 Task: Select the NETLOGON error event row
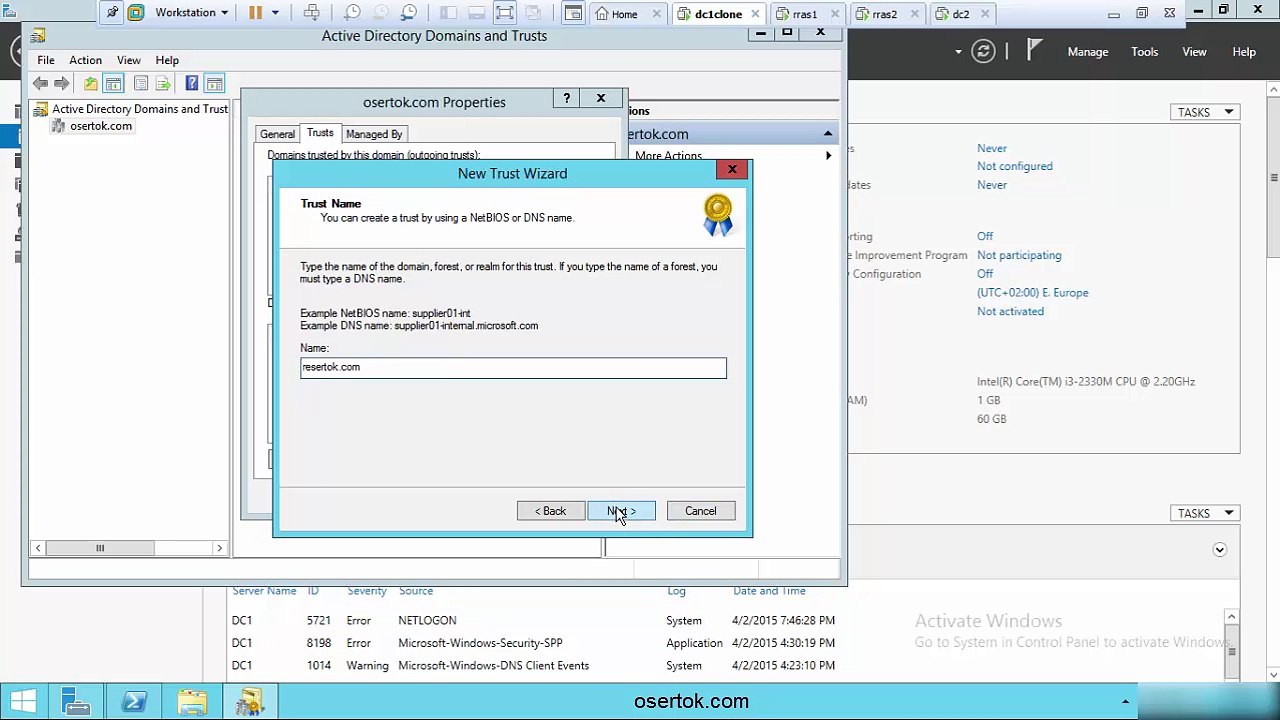[535, 621]
